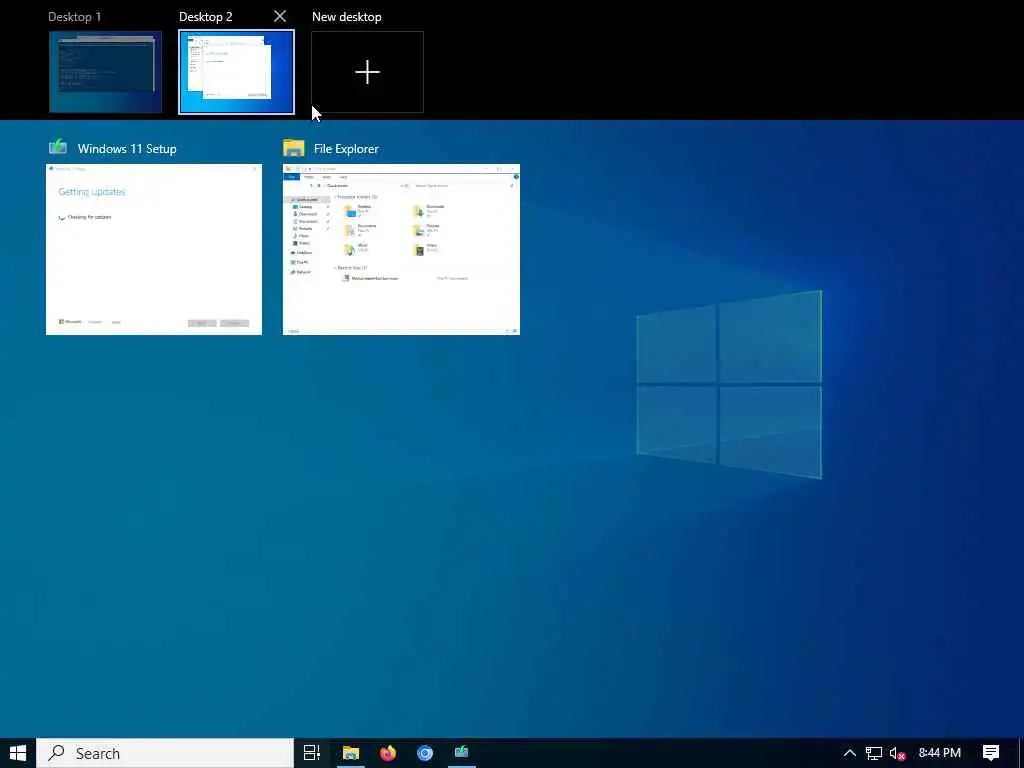Image resolution: width=1024 pixels, height=768 pixels.
Task: Select the Desktop 2 thumbnail
Action: [236, 72]
